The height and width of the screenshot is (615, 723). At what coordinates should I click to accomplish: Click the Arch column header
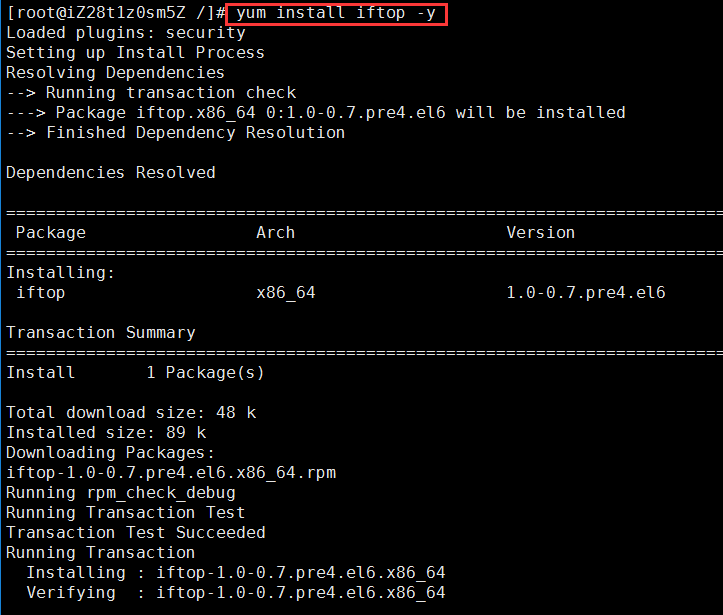click(275, 233)
